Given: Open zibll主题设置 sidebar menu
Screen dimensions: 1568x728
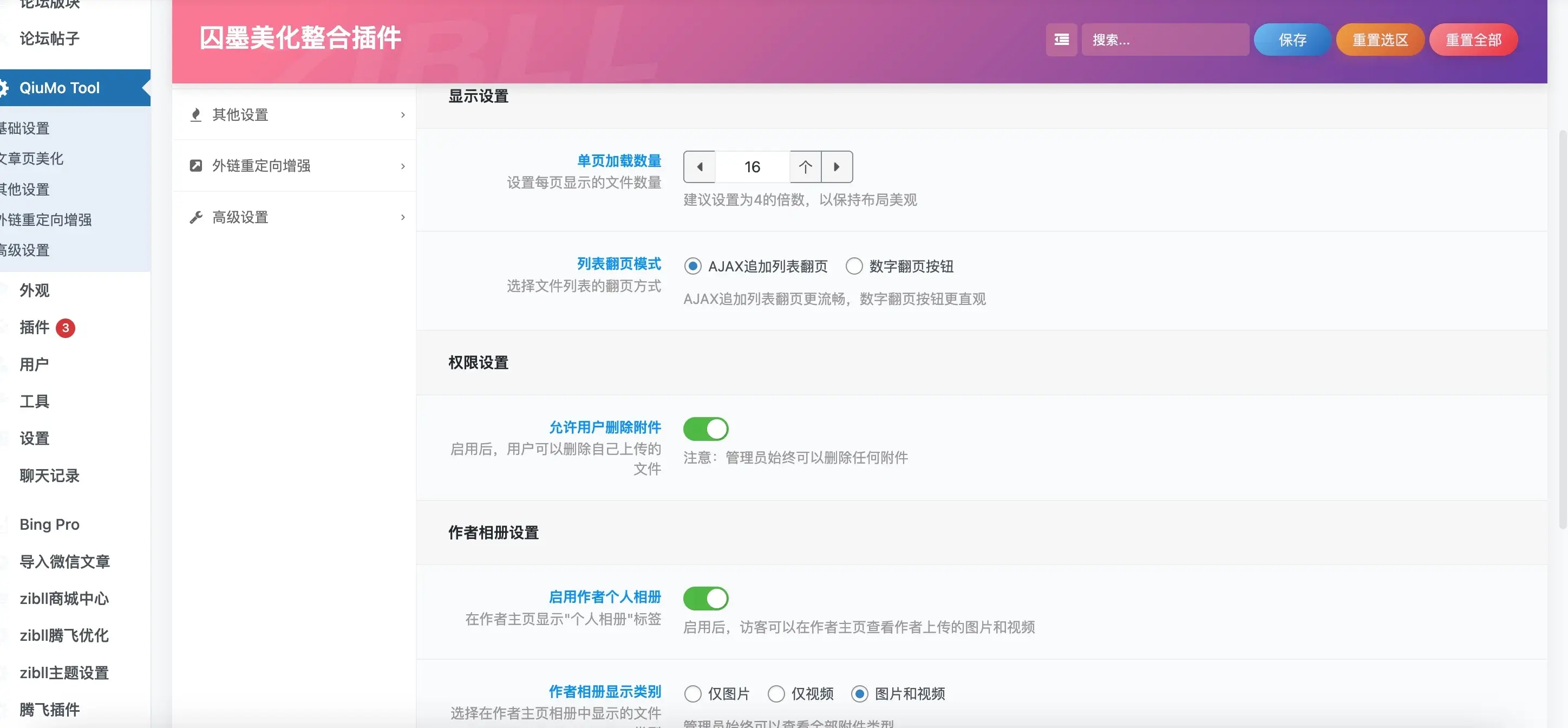Looking at the screenshot, I should [64, 673].
